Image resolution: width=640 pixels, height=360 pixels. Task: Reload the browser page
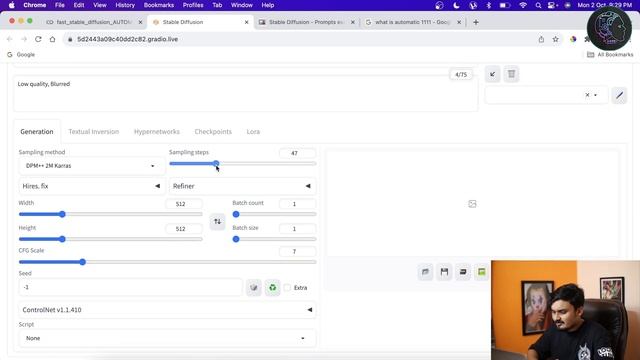point(38,39)
